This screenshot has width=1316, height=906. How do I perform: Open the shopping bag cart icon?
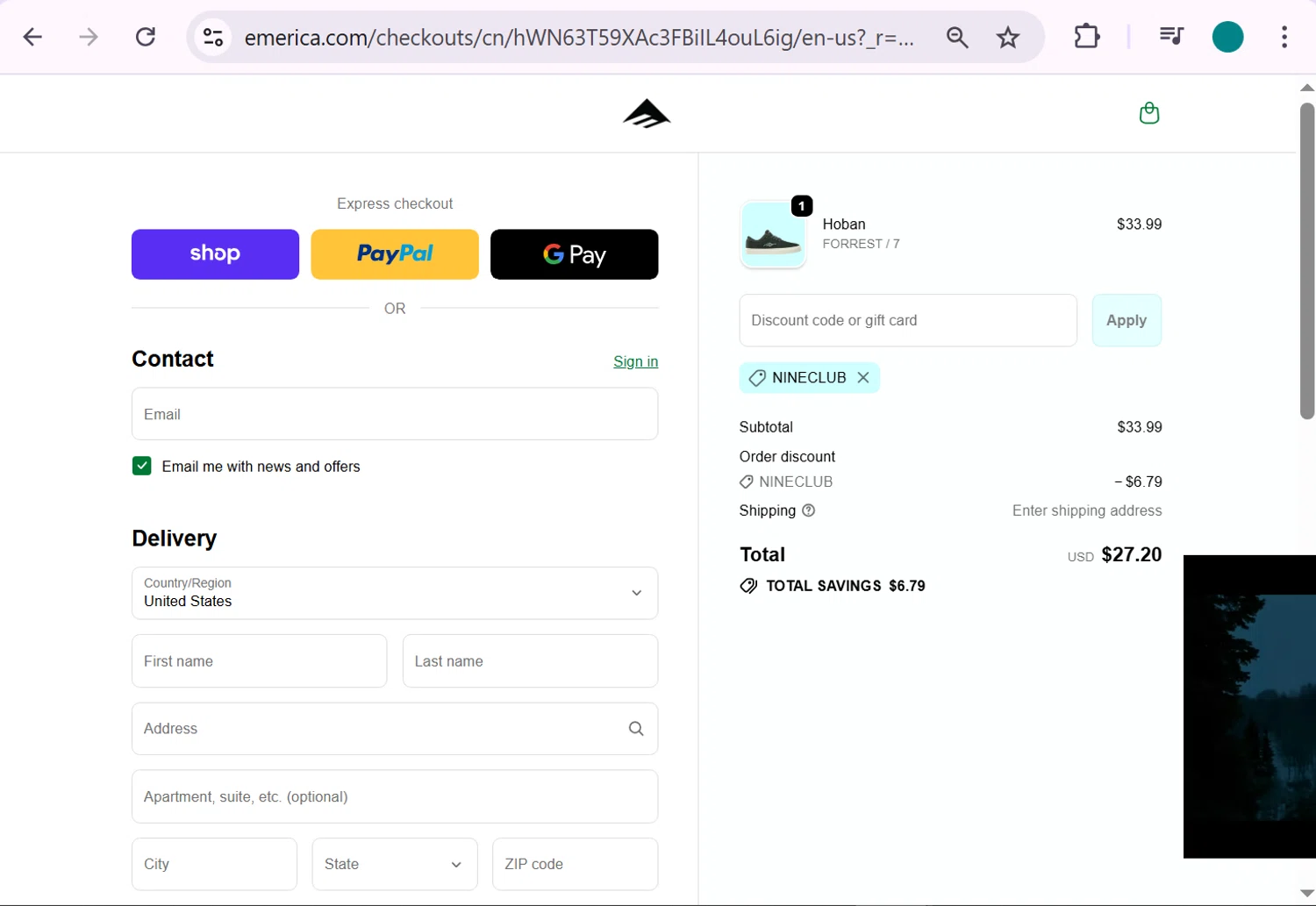[1149, 113]
